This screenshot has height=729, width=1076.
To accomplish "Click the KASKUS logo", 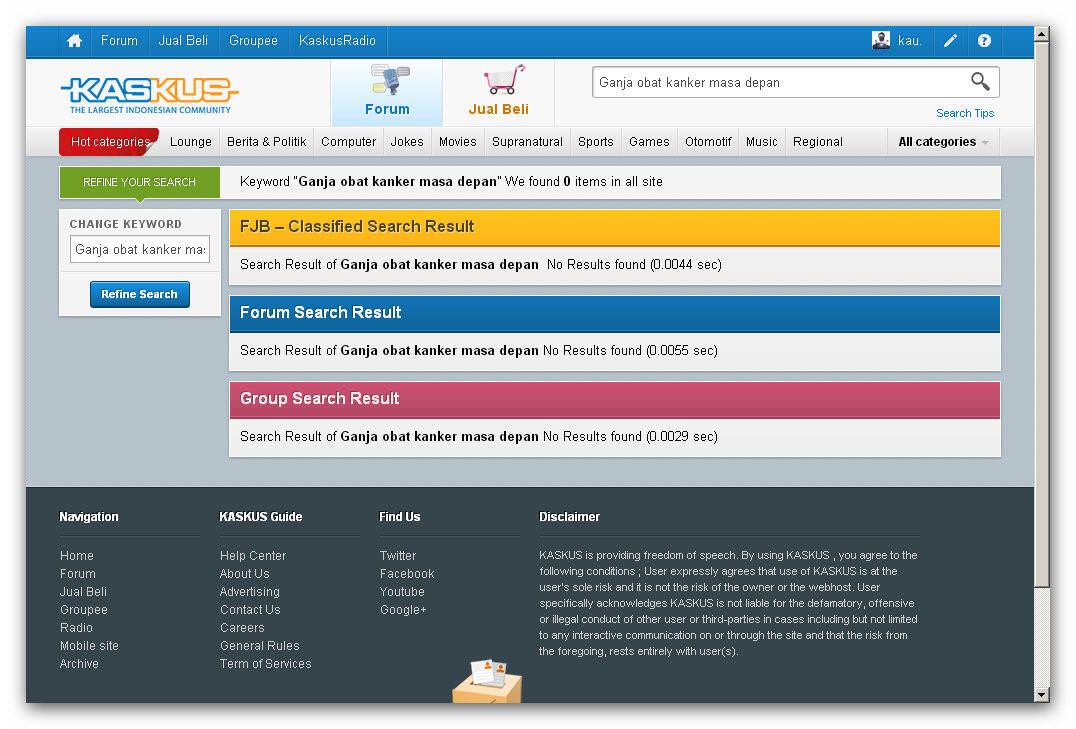I will 149,93.
